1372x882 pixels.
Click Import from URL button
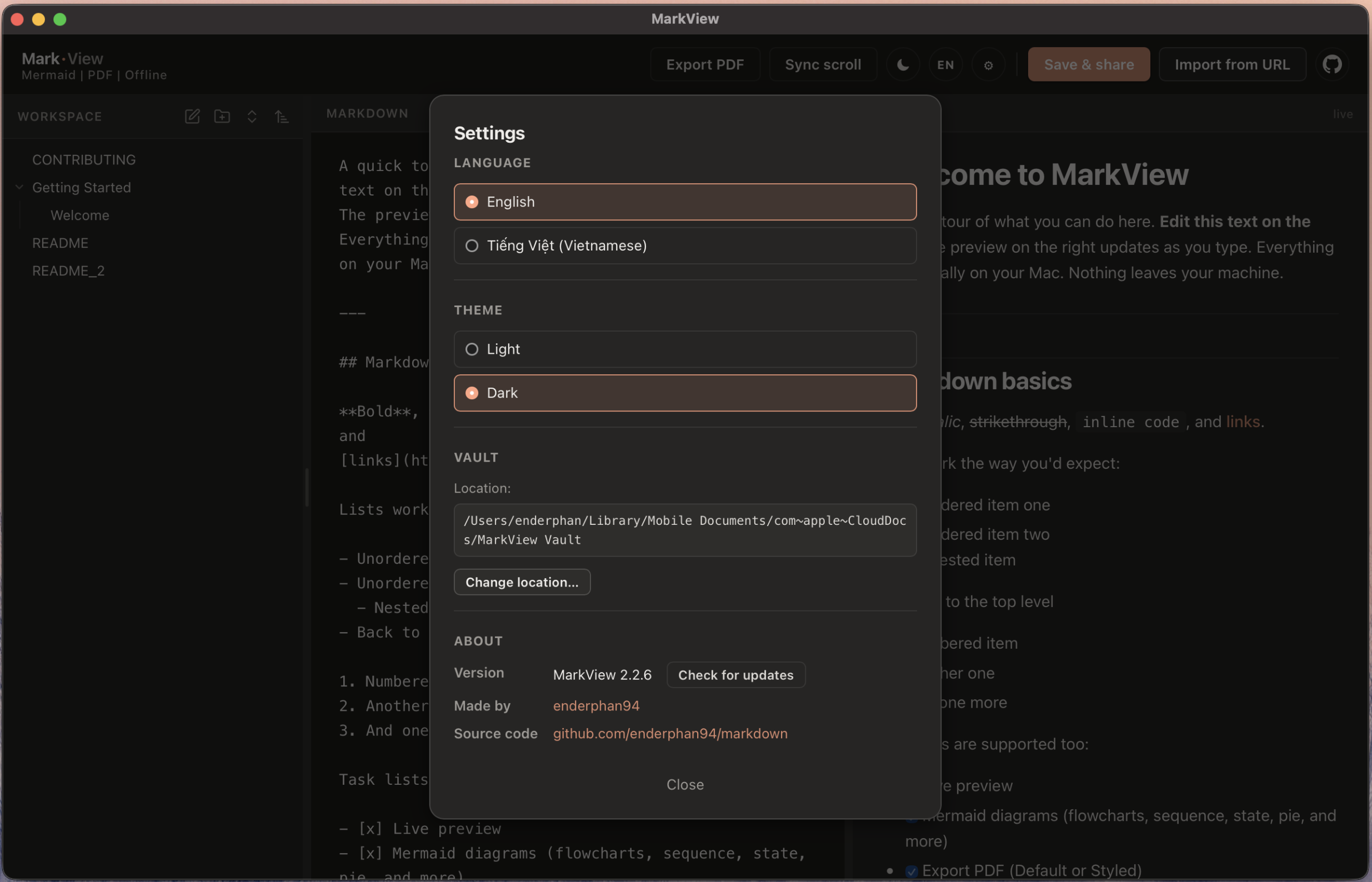tap(1232, 65)
